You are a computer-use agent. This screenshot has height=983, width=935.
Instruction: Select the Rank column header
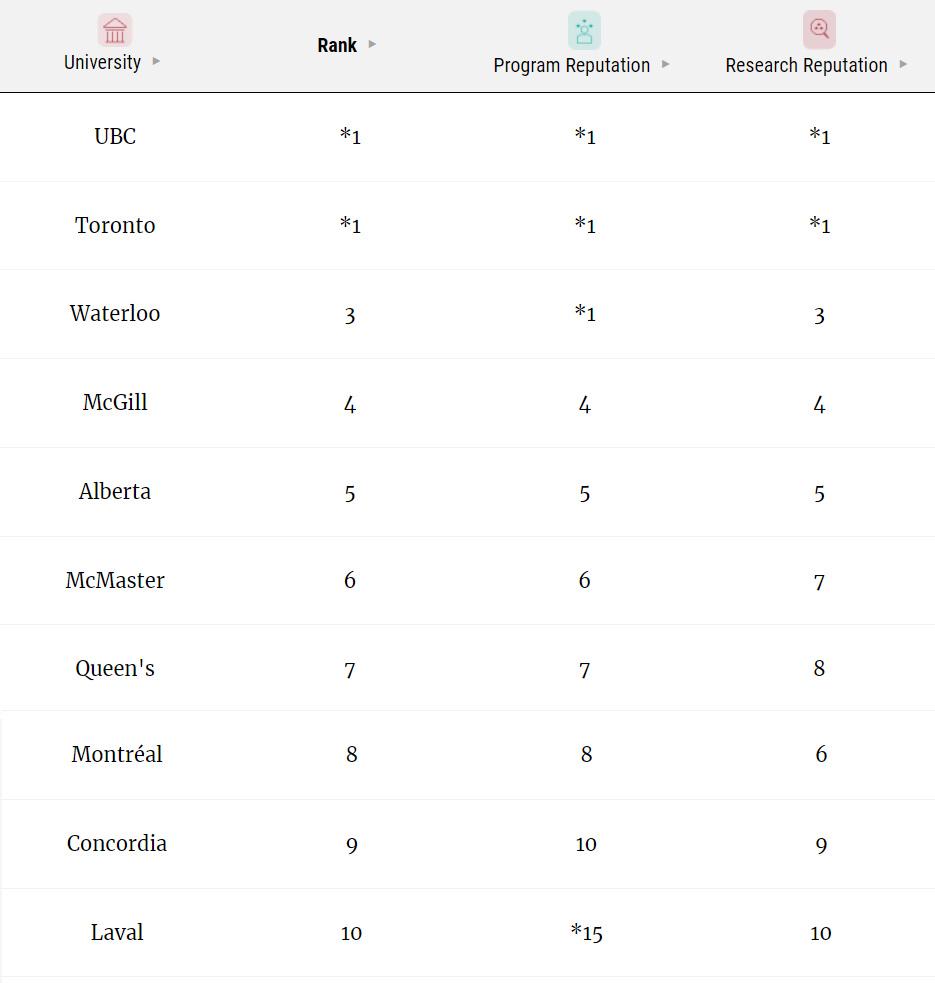337,45
